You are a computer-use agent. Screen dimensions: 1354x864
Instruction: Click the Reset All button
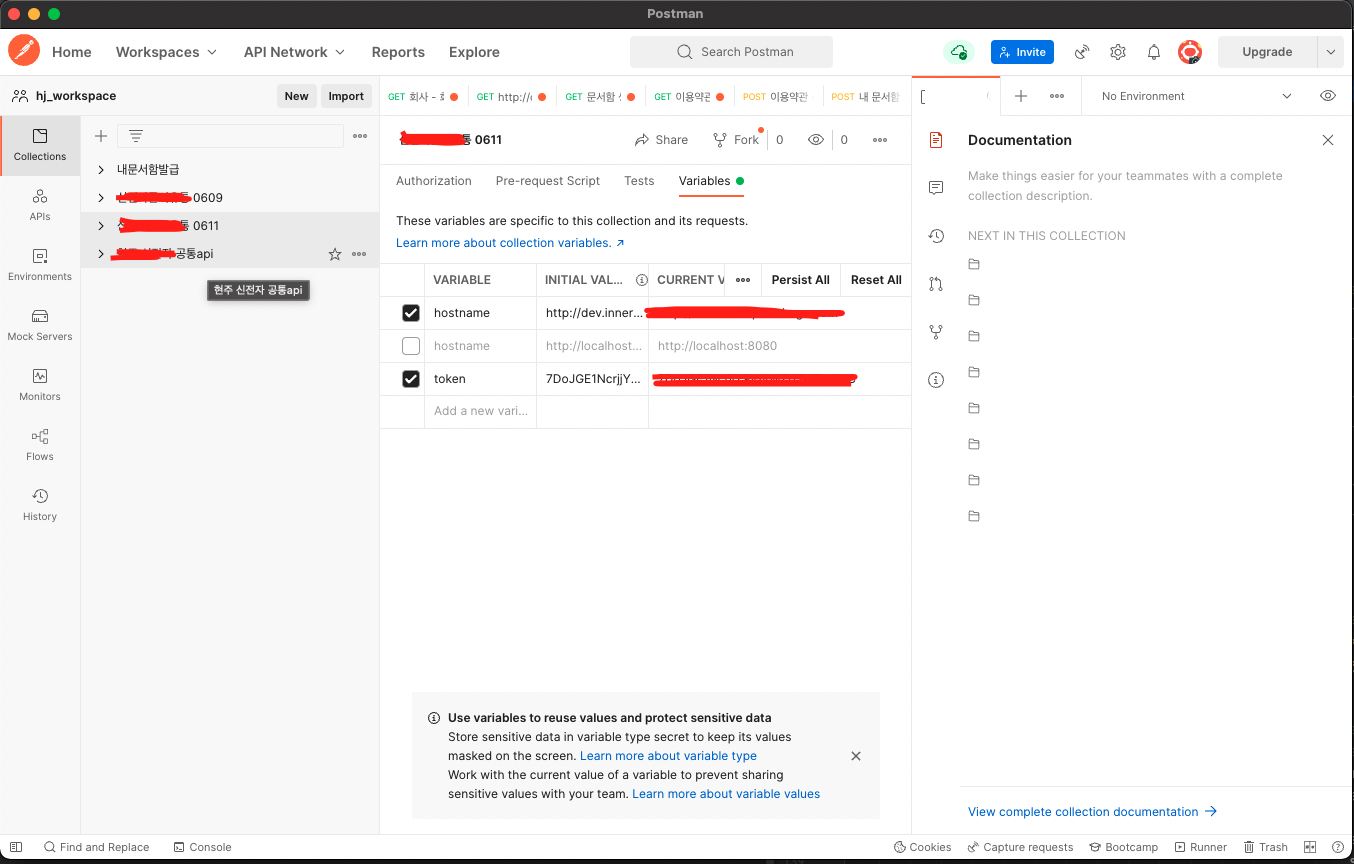tap(876, 280)
